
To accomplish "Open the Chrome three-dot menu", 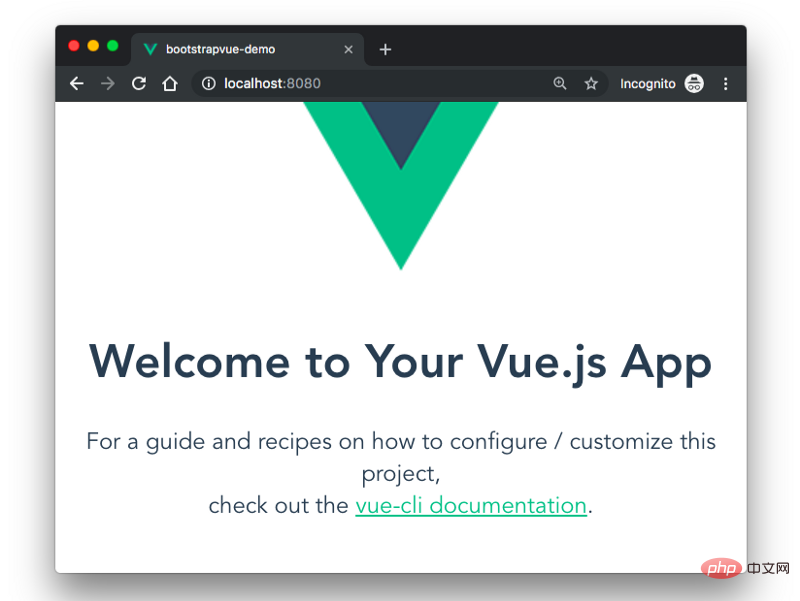I will pyautogui.click(x=726, y=84).
